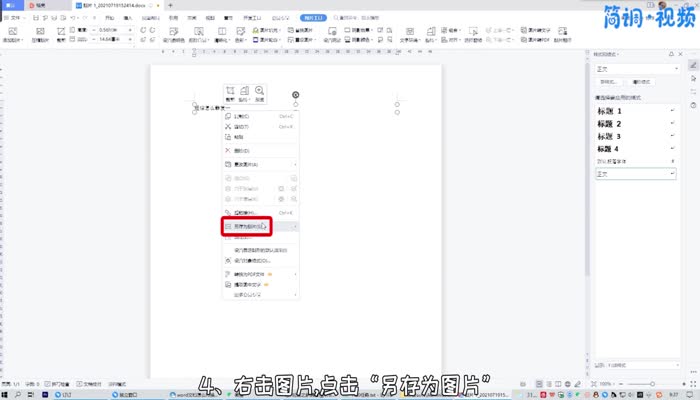Viewport: 700px width, 400px height.
Task: Click the Delete entry's X icon
Action: pyautogui.click(x=228, y=150)
